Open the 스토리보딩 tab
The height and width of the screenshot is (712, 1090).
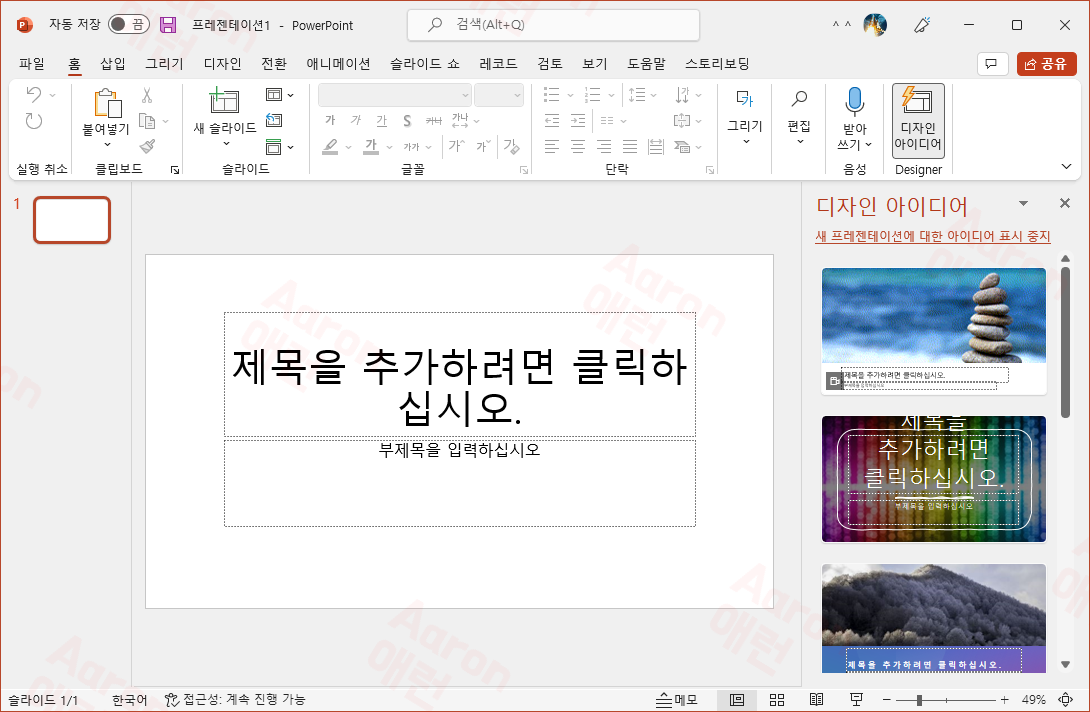click(x=717, y=64)
